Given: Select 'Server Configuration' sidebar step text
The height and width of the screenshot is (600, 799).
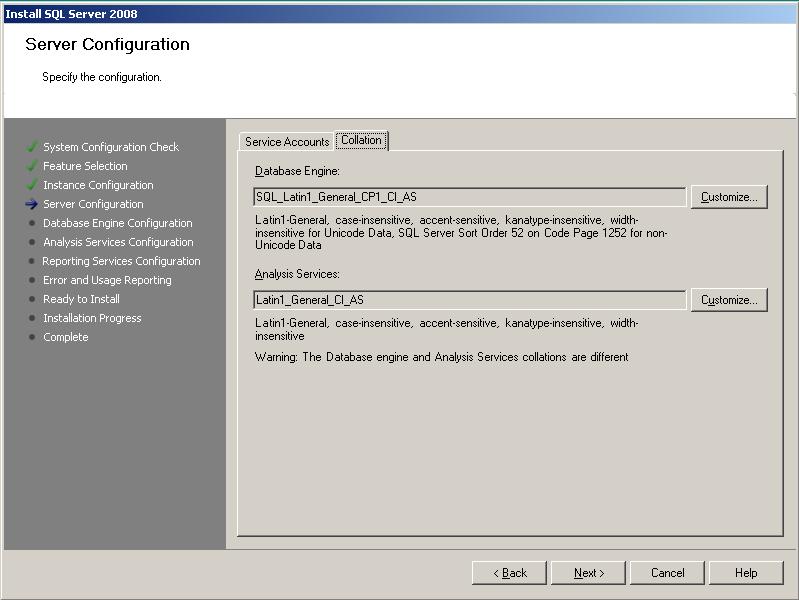Looking at the screenshot, I should click(x=93, y=204).
